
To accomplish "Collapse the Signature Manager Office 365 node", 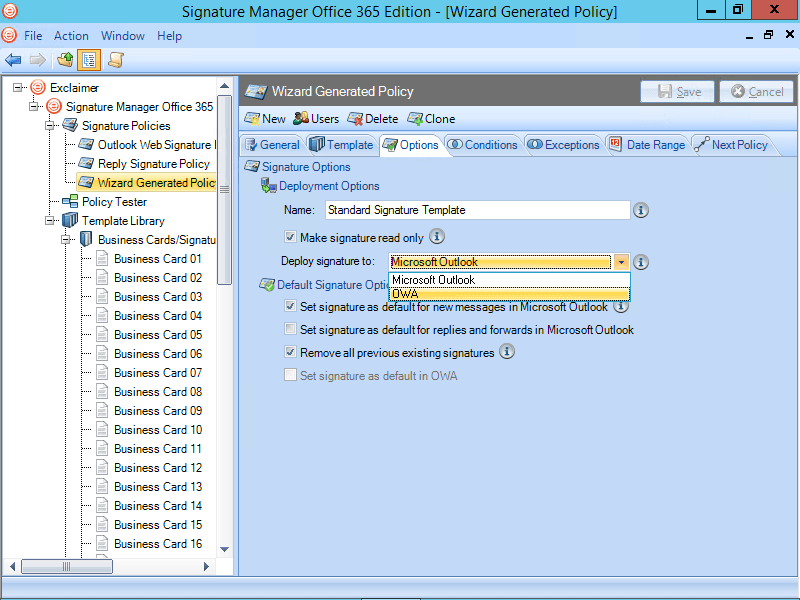I will (34, 107).
